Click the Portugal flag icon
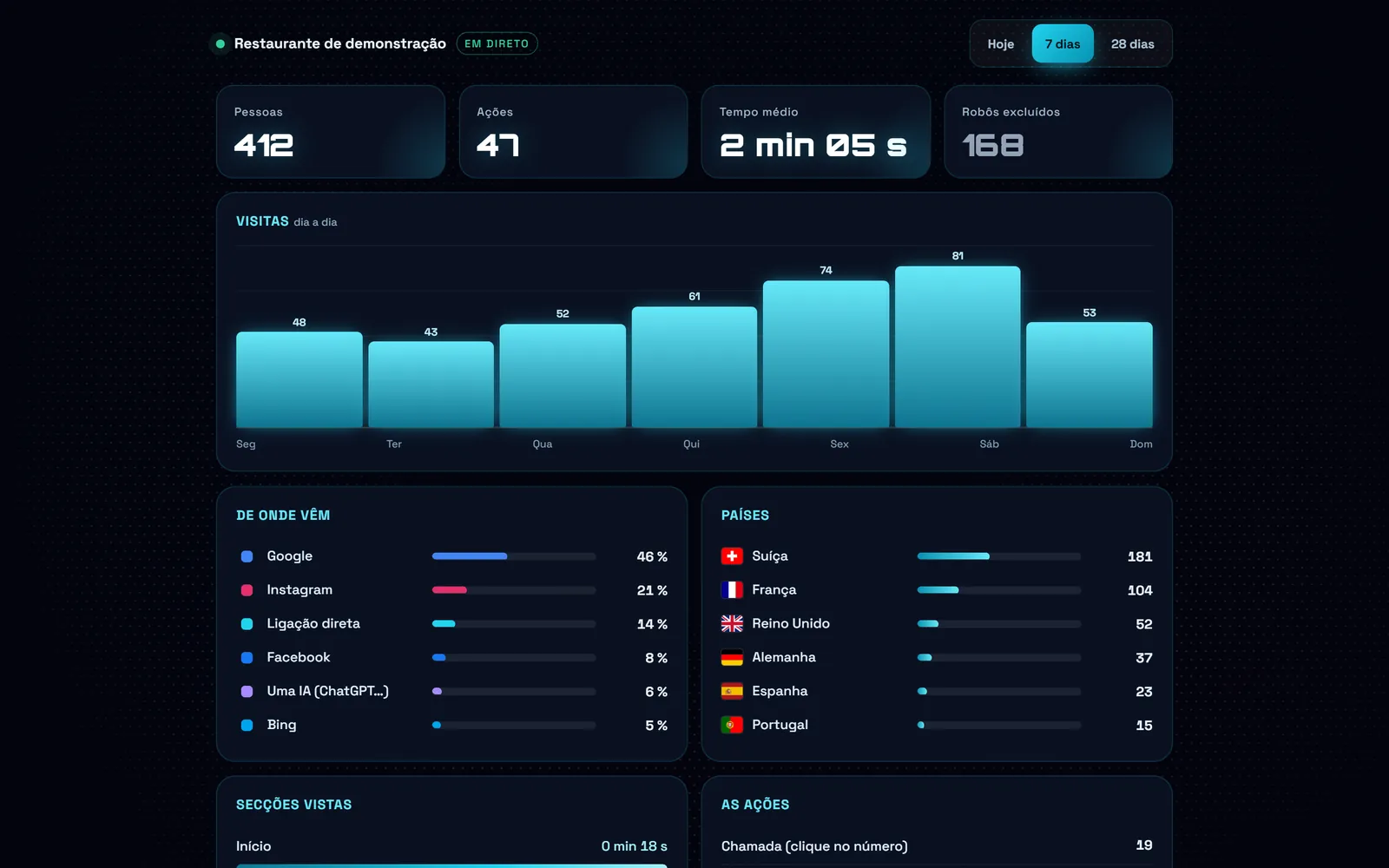The height and width of the screenshot is (868, 1389). point(732,725)
